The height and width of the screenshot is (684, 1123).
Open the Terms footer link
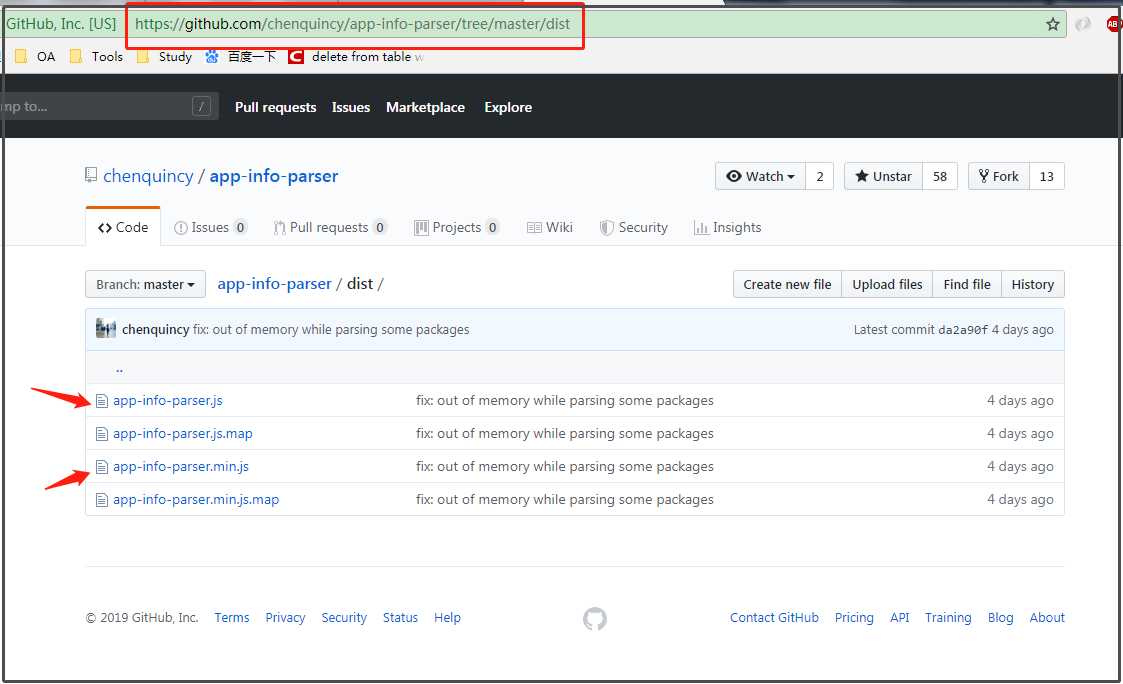point(232,618)
